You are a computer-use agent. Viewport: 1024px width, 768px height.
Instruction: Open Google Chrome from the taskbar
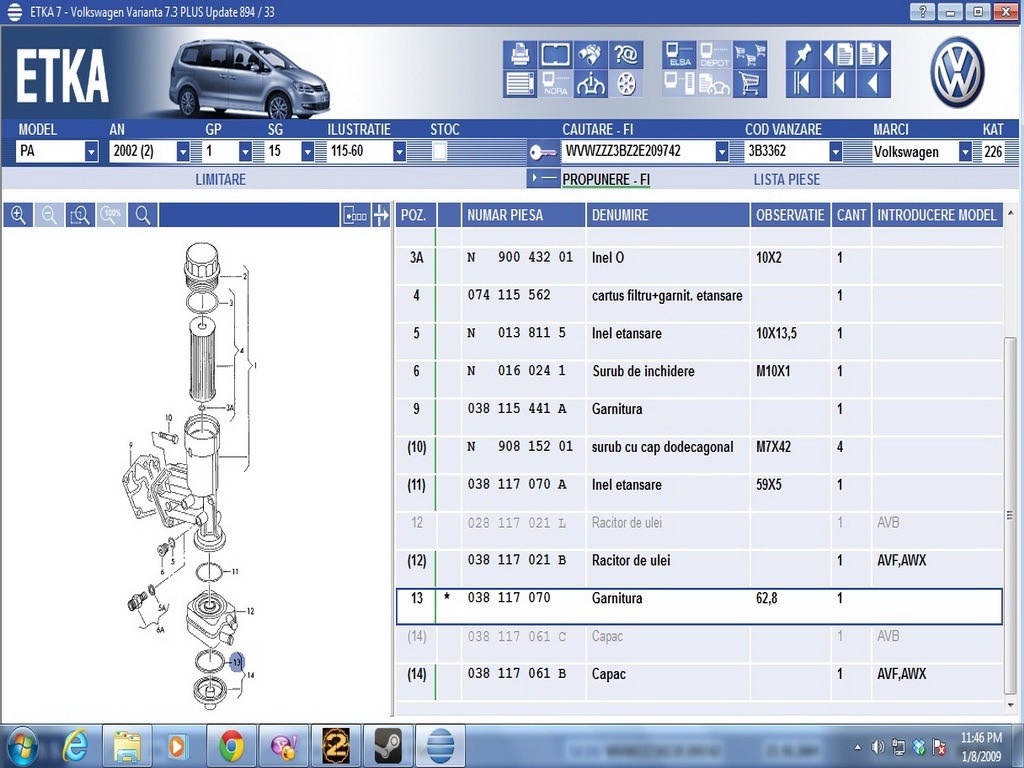pos(232,745)
